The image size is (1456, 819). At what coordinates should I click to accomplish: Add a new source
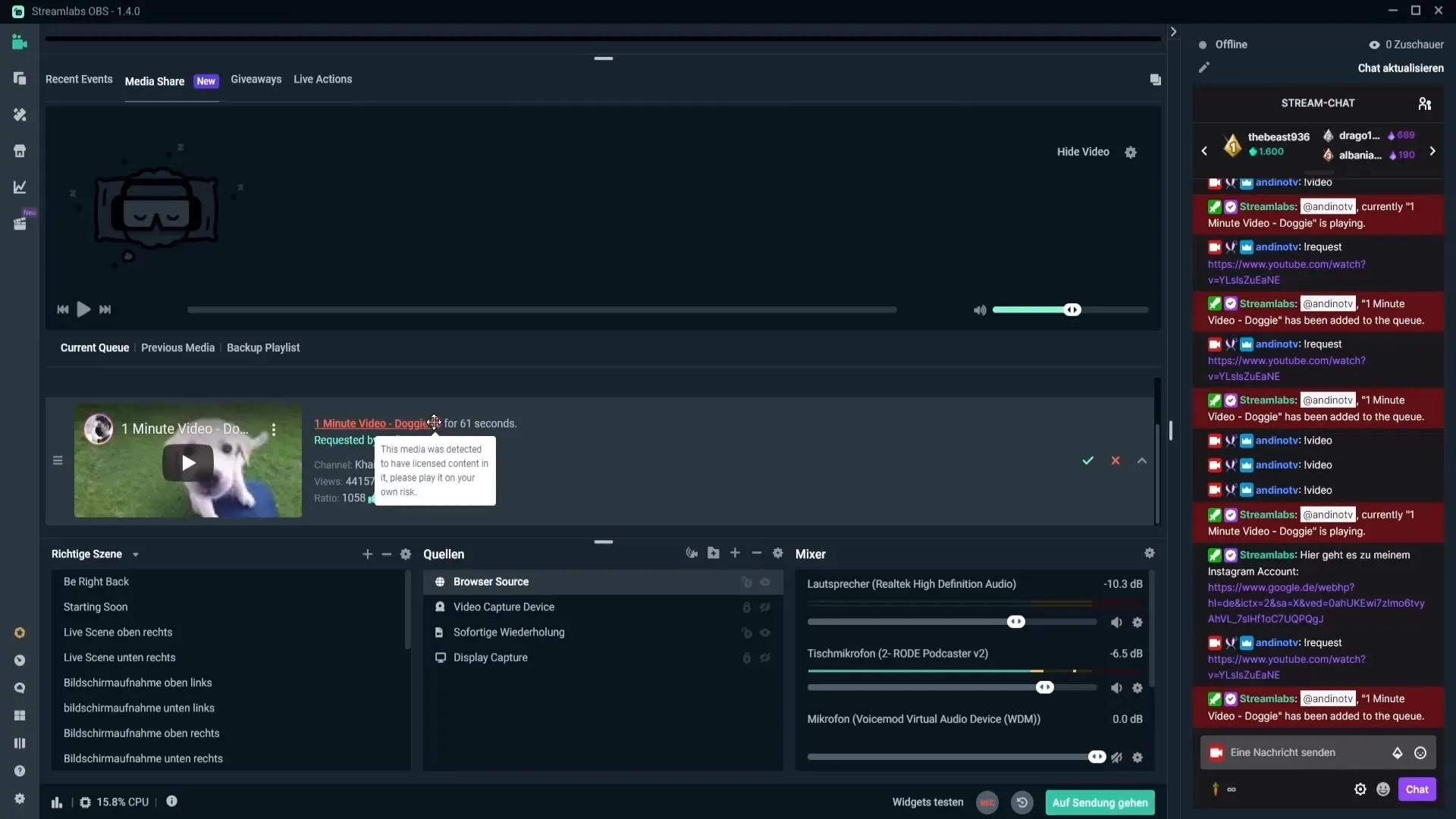735,554
